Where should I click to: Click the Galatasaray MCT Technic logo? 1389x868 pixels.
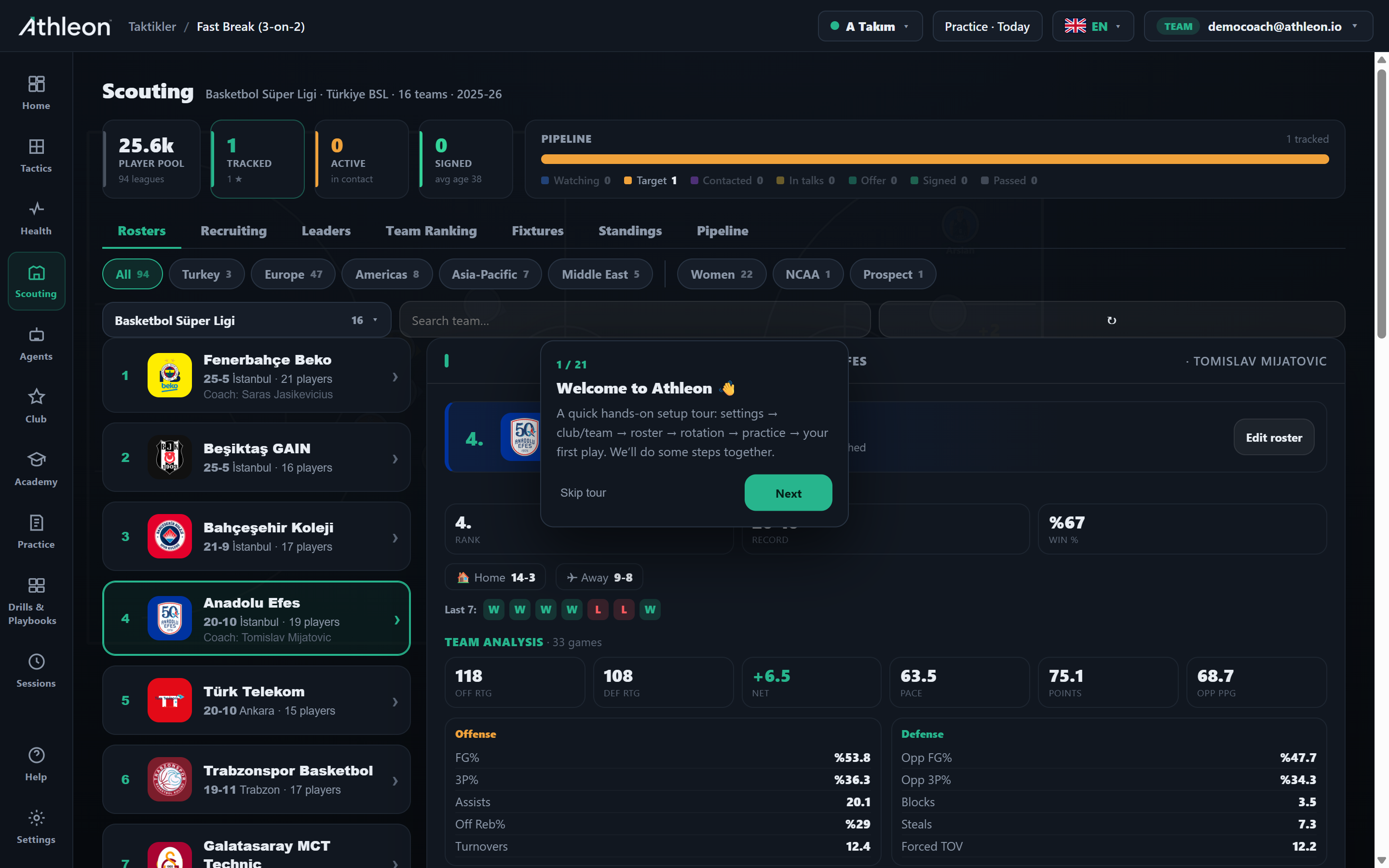tap(169, 855)
